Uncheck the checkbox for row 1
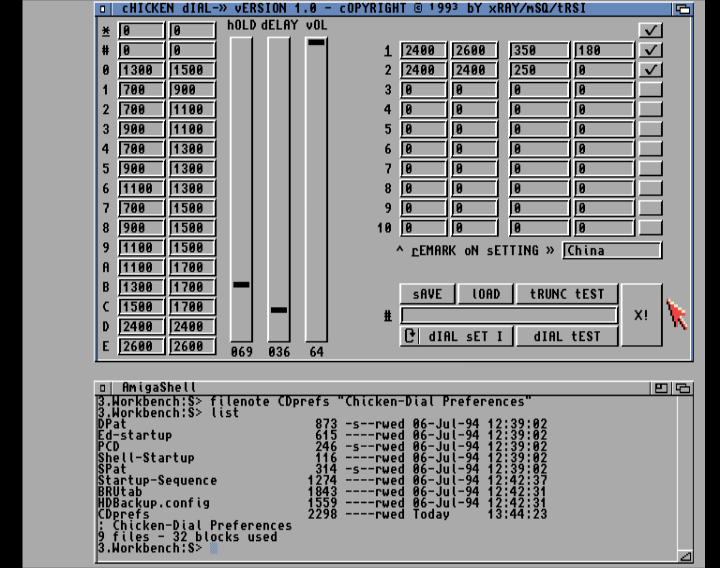Viewport: 720px width, 568px height. tap(651, 50)
